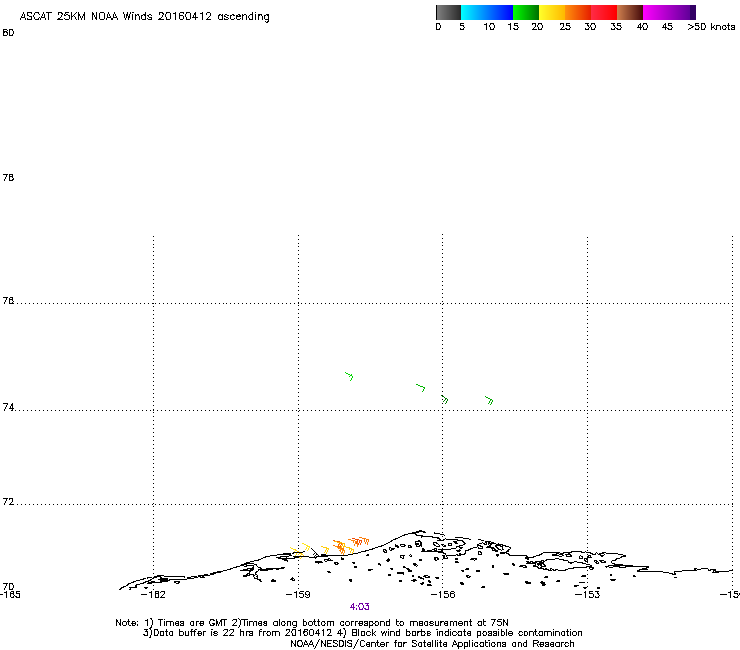
Task: Click the '-162' longitude axis label
Action: click(x=153, y=595)
